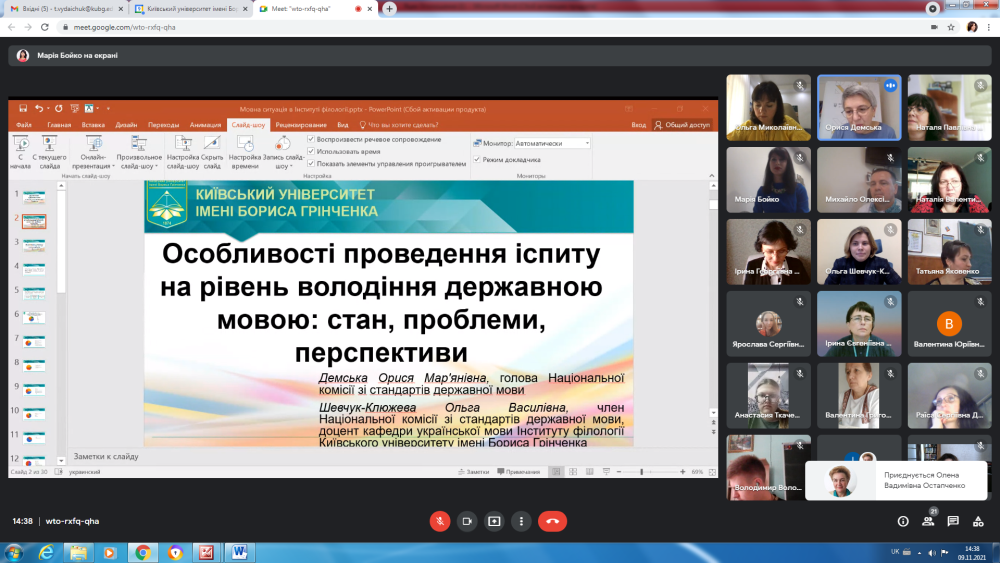Open the activities shapes icon

[978, 521]
